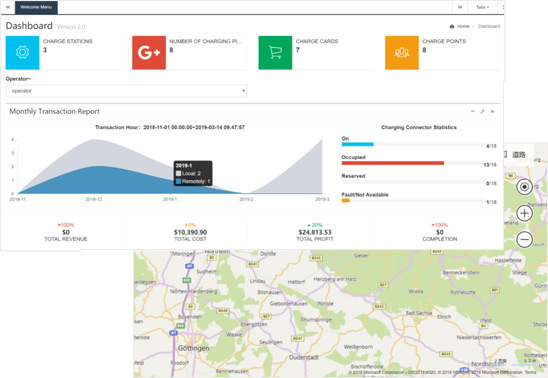548x378 pixels.
Task: Switch map style with 道路 button
Action: [519, 154]
